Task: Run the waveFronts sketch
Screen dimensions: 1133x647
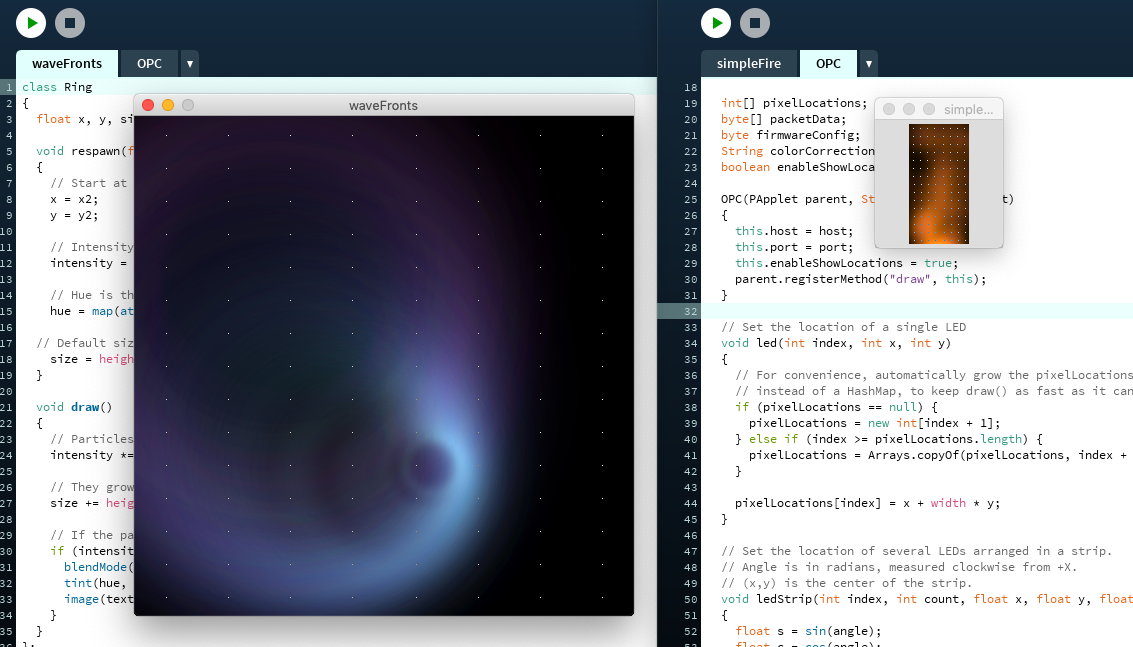Action: tap(31, 22)
